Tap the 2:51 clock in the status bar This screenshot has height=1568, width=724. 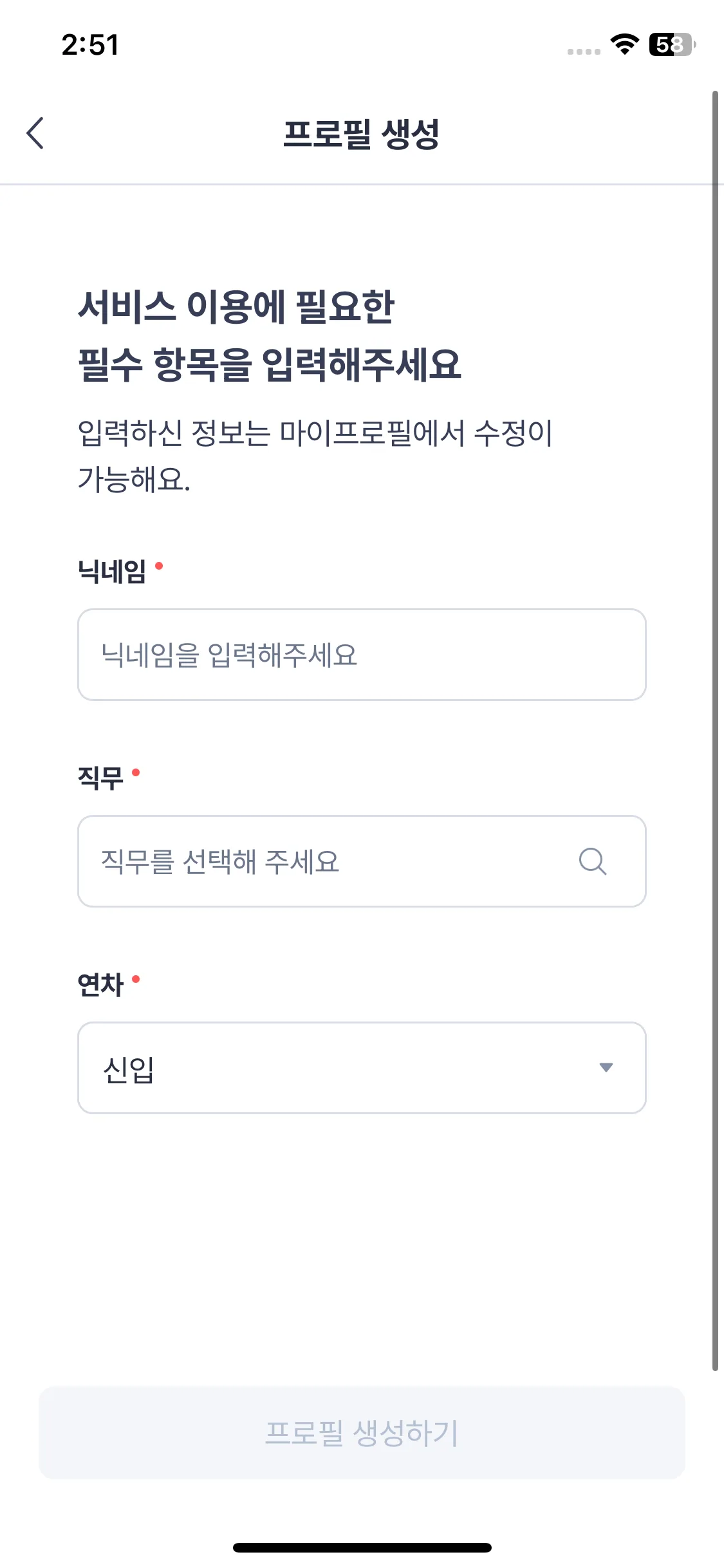click(90, 45)
